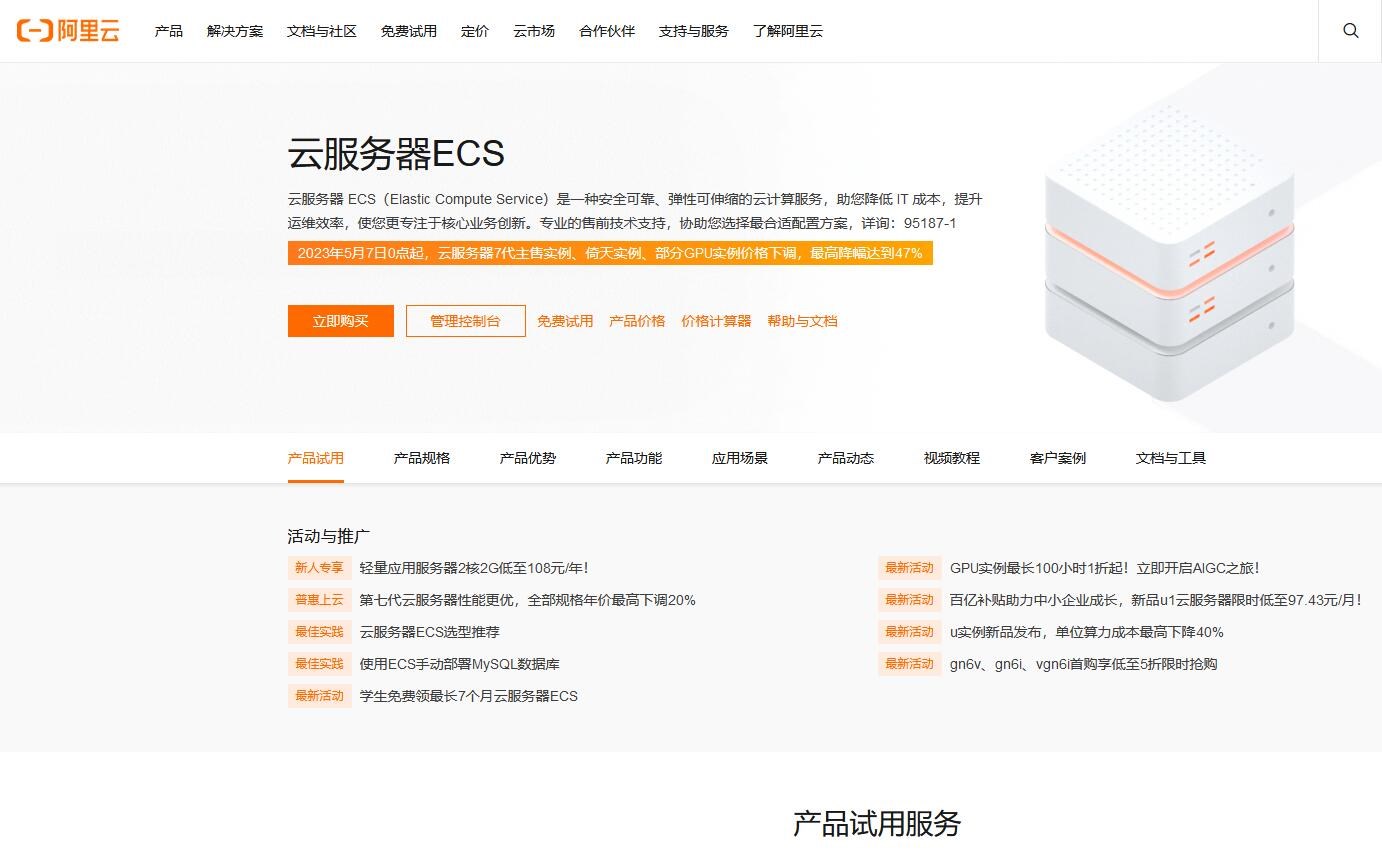Switch to the 视频教程 tab
Screen dimensions: 1382x850
tap(952, 458)
